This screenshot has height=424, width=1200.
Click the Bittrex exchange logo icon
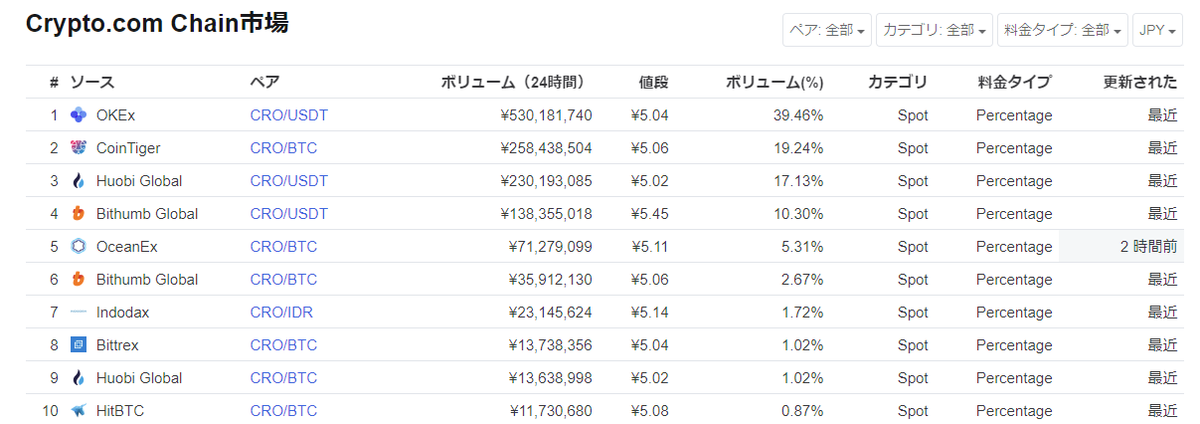click(x=79, y=345)
